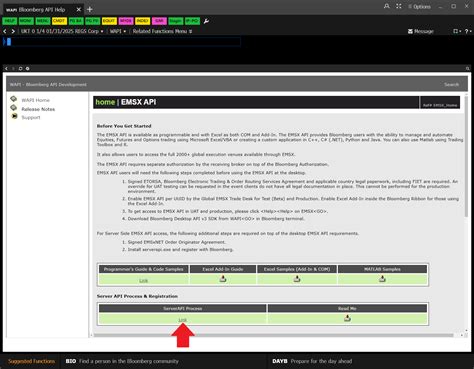Open the UKT security dropdown
This screenshot has height=369, width=474.
(62, 31)
